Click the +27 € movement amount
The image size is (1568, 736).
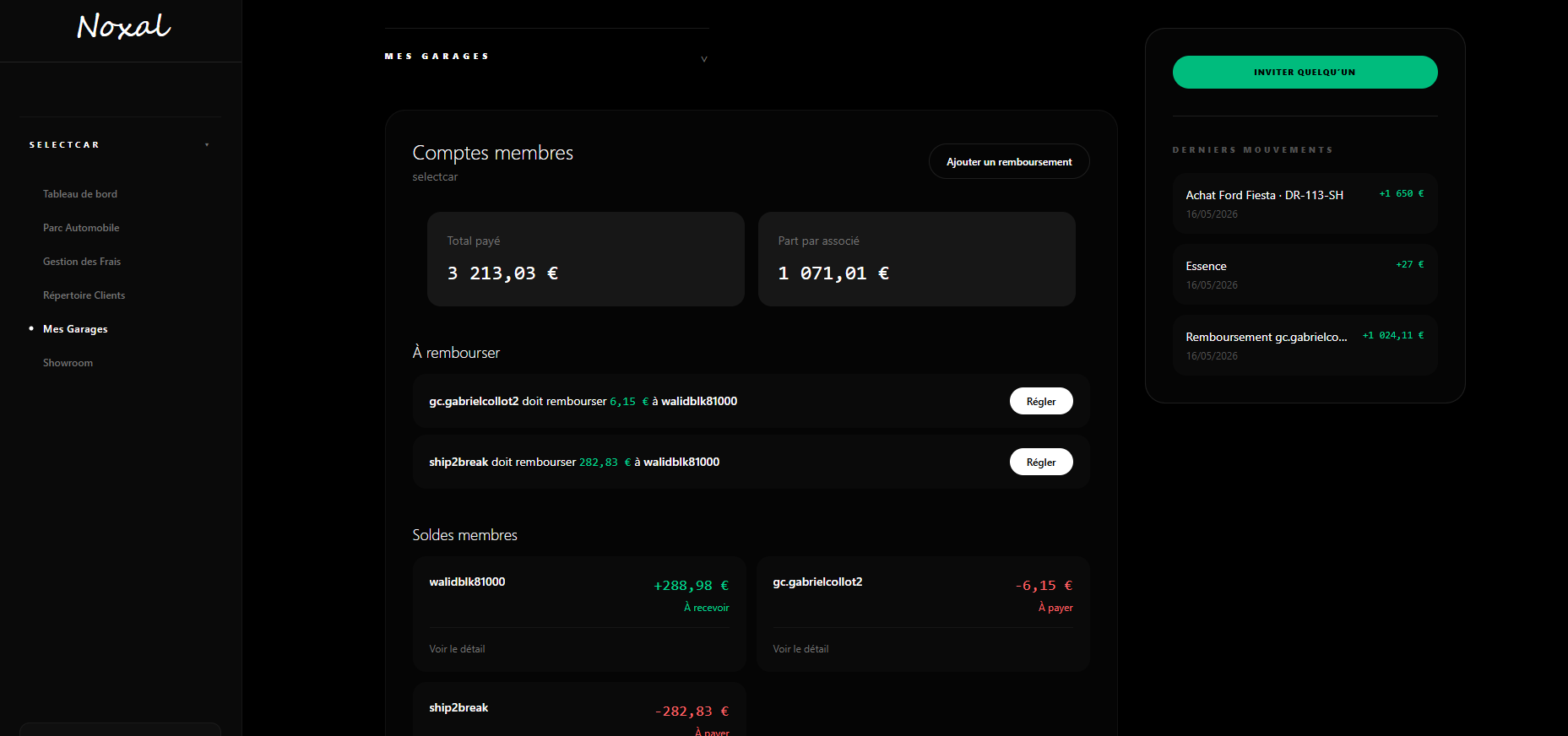tap(1410, 265)
